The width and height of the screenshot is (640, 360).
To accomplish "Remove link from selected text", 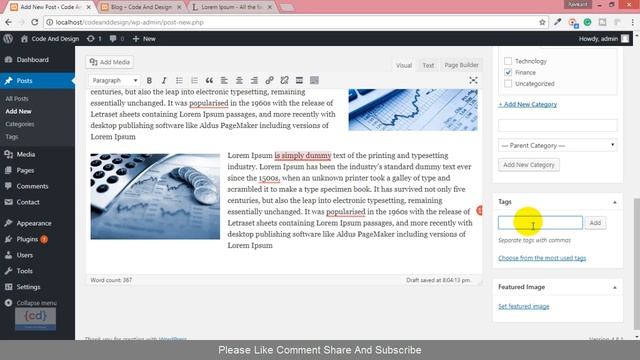I will pyautogui.click(x=284, y=80).
